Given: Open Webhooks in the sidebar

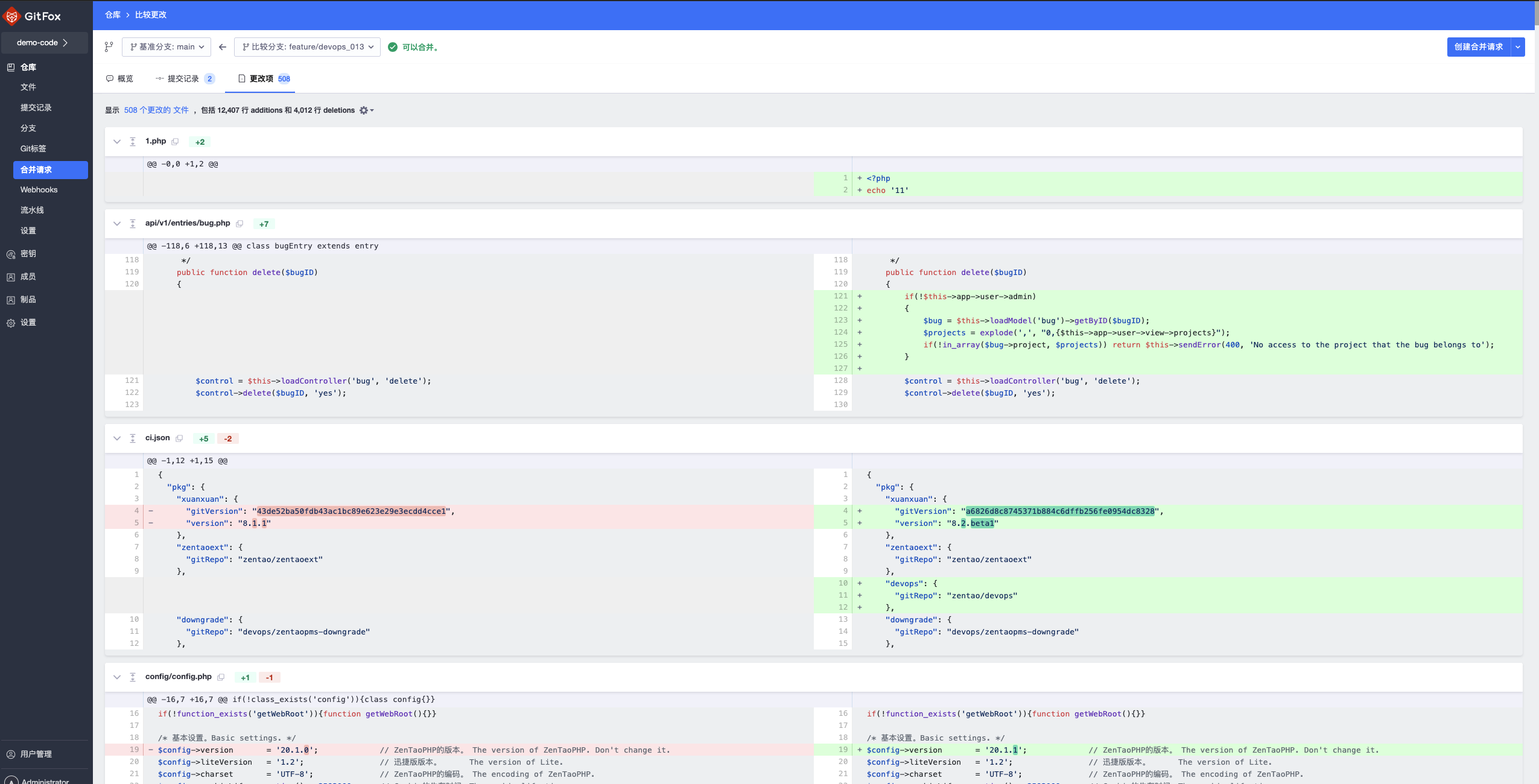Looking at the screenshot, I should [x=39, y=190].
